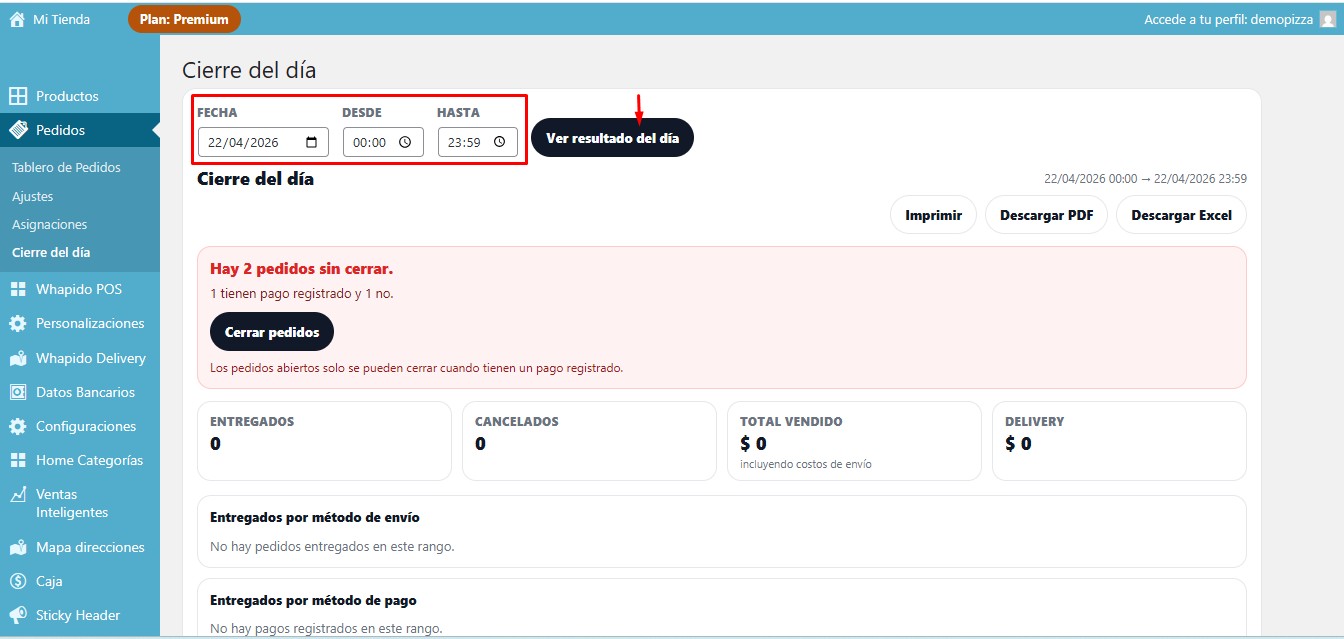The image size is (1344, 639).
Task: Click the Datos Bancarios icon
Action: (18, 392)
